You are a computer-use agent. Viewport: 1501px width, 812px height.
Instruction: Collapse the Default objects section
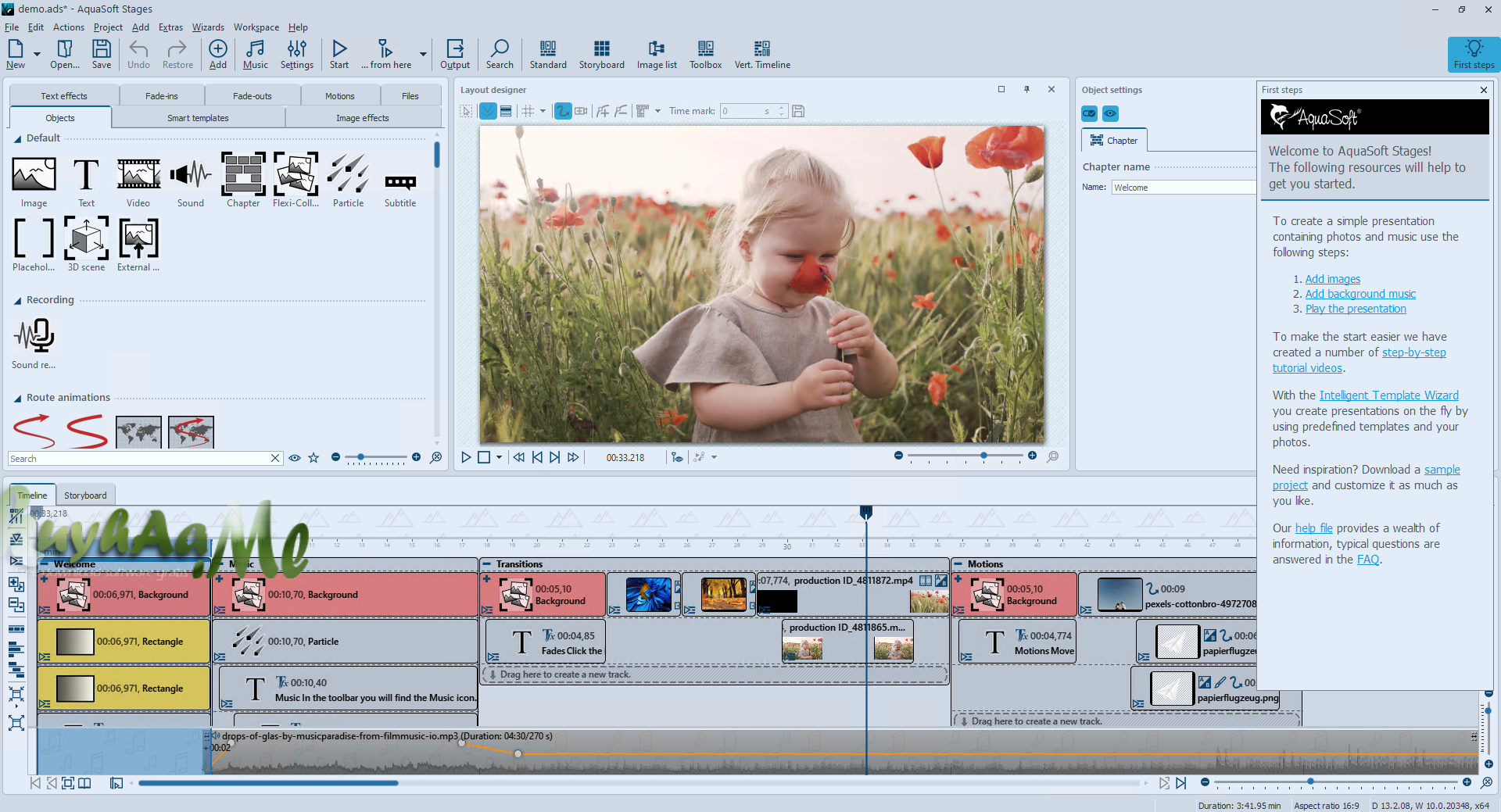point(17,138)
